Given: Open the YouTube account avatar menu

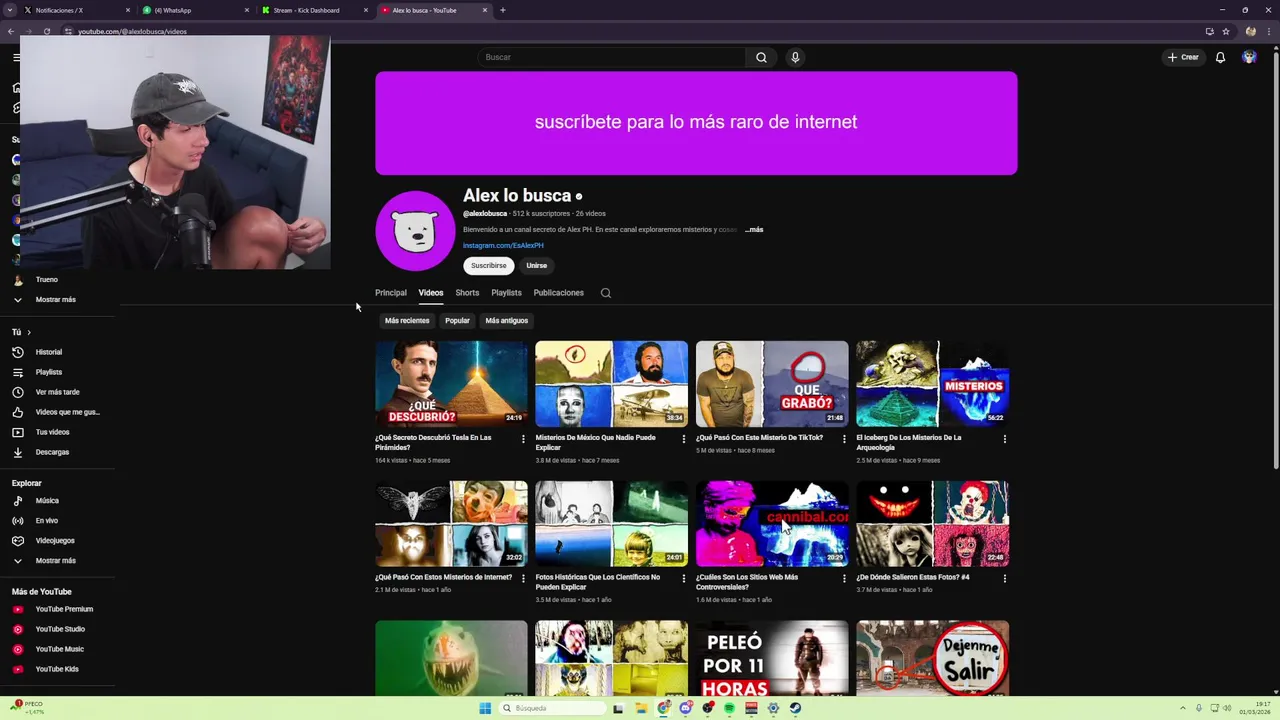Looking at the screenshot, I should tap(1249, 57).
